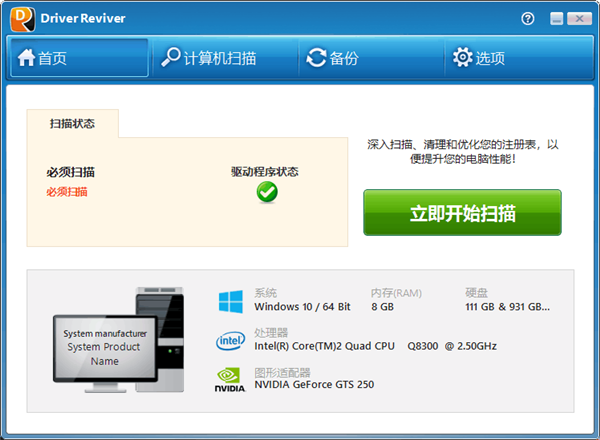Click the 深入扫描 description text
Viewport: 600px width, 440px height.
(x=463, y=152)
